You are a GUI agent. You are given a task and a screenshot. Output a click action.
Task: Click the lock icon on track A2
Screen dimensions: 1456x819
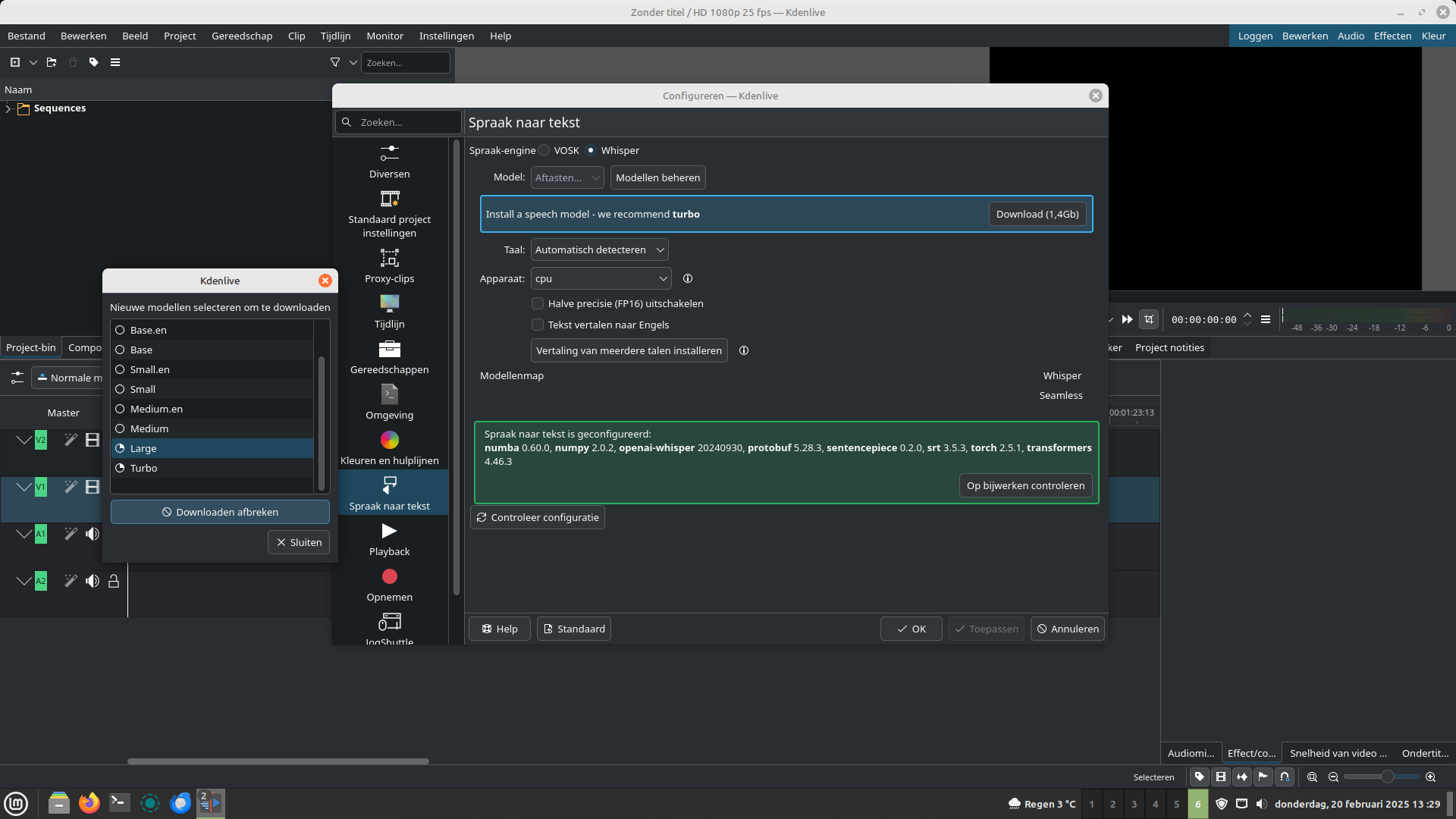click(x=114, y=581)
